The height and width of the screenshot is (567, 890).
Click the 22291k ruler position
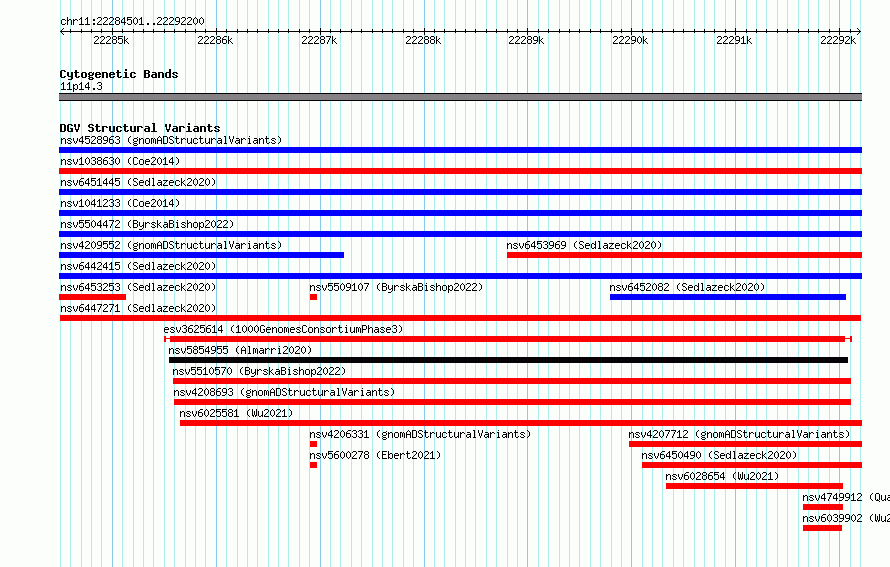click(x=734, y=40)
